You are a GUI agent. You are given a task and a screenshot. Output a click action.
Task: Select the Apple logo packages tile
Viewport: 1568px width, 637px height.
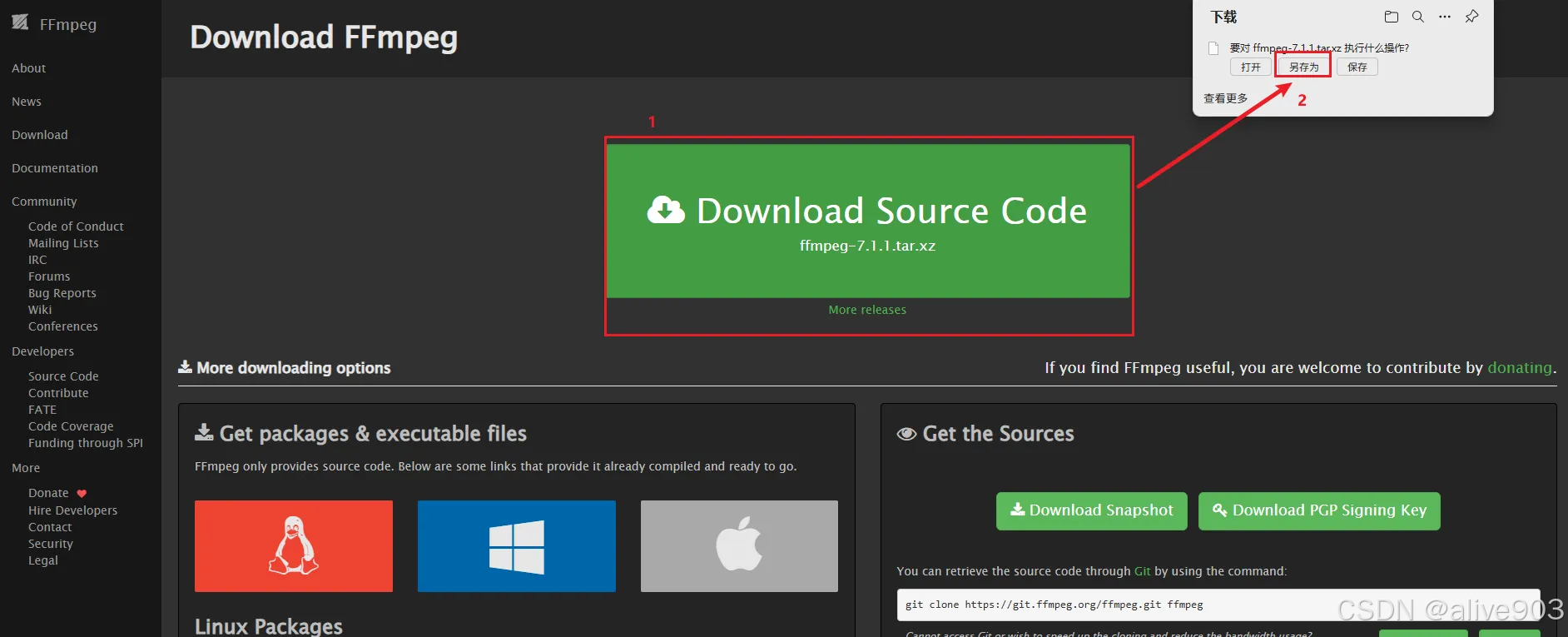point(739,546)
